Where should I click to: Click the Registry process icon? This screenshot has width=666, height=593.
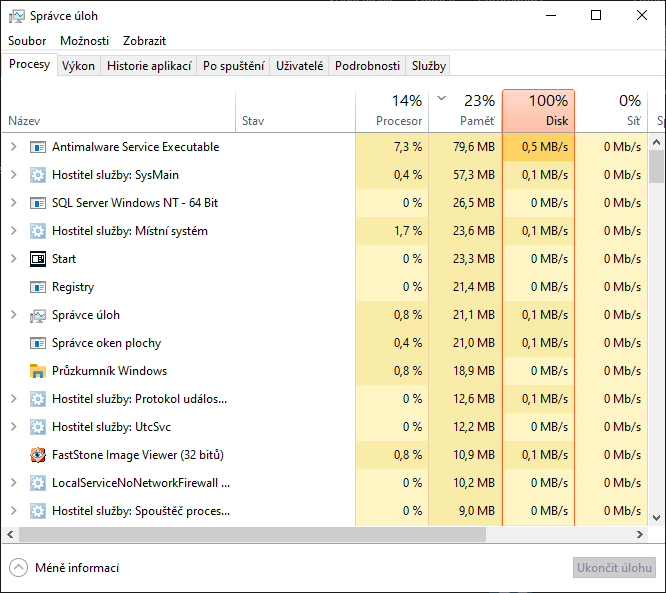[x=38, y=287]
